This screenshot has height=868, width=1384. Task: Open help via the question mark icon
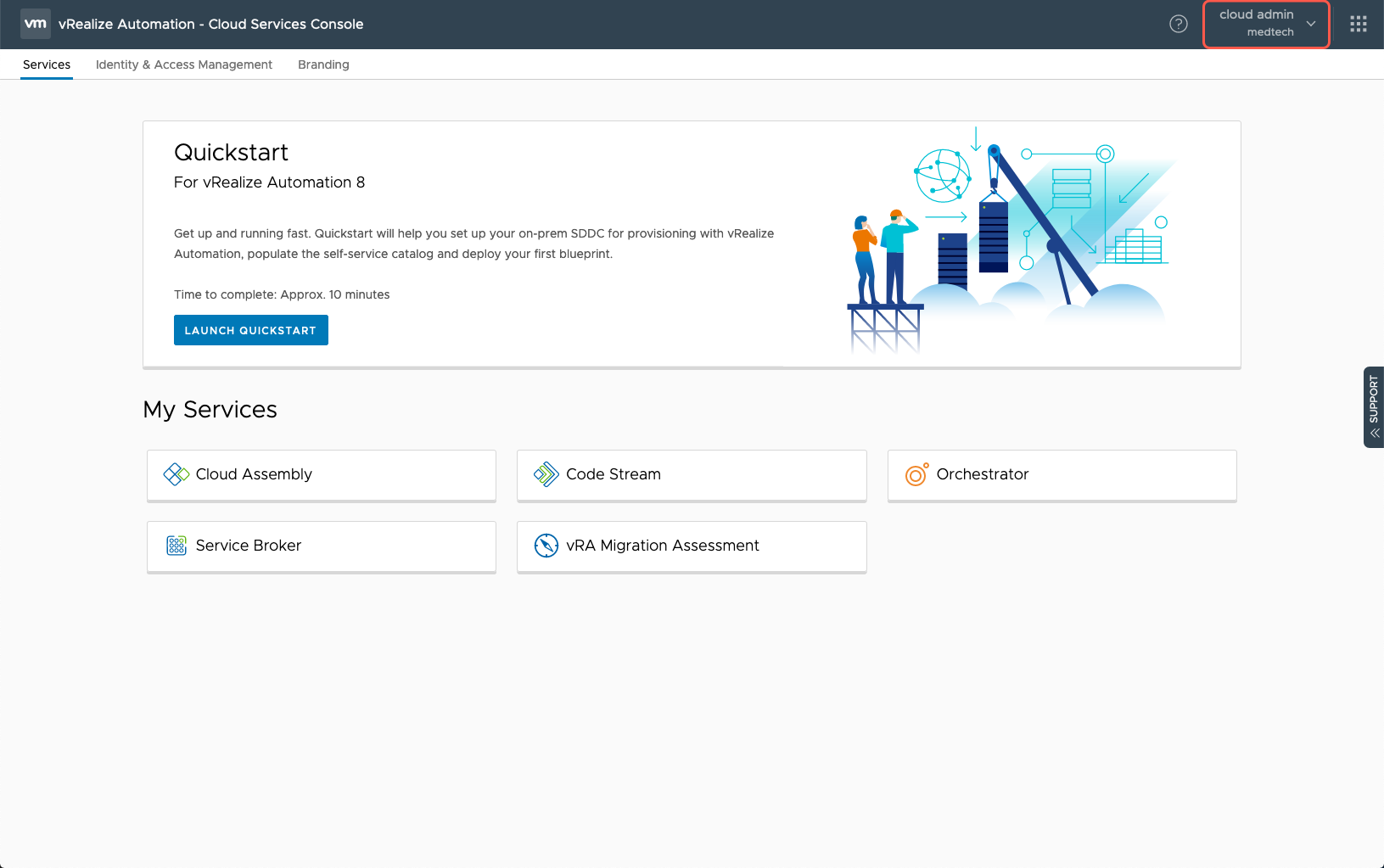(x=1178, y=24)
